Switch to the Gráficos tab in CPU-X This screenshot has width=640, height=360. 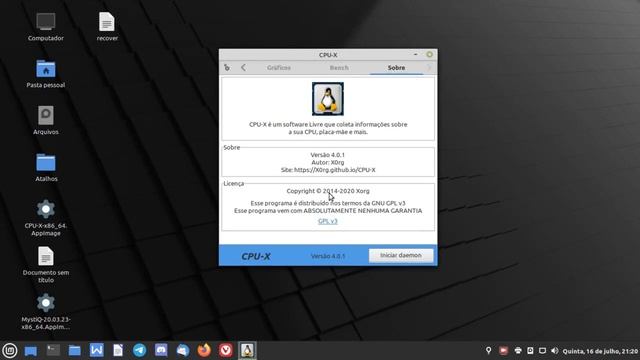pos(279,68)
